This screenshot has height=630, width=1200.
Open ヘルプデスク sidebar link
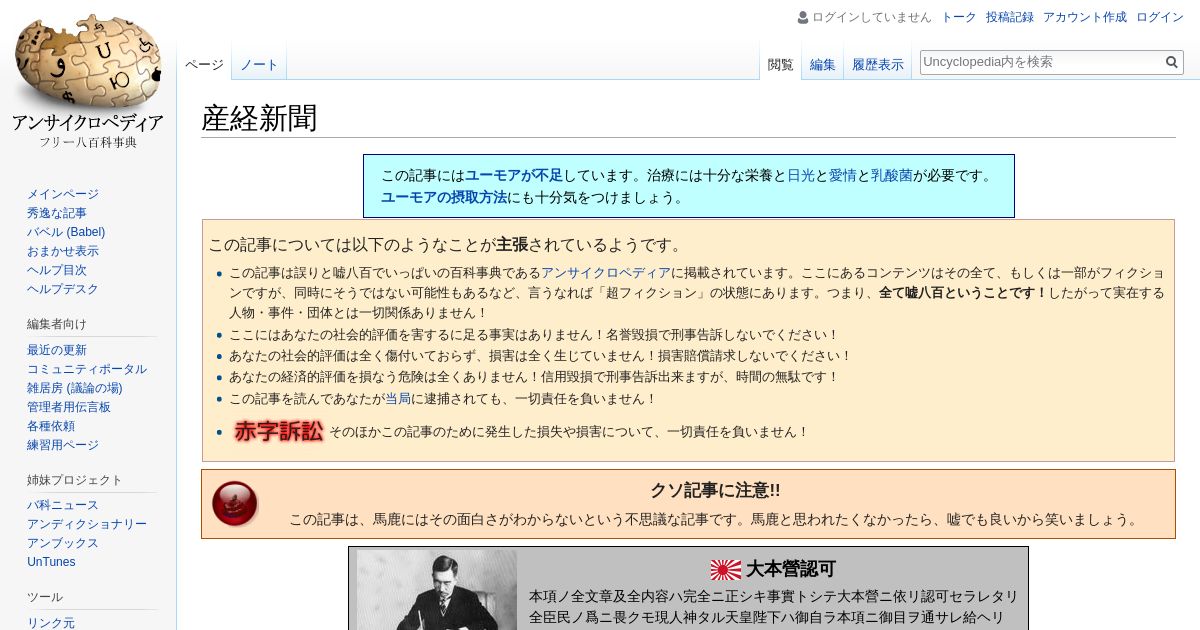click(x=63, y=289)
